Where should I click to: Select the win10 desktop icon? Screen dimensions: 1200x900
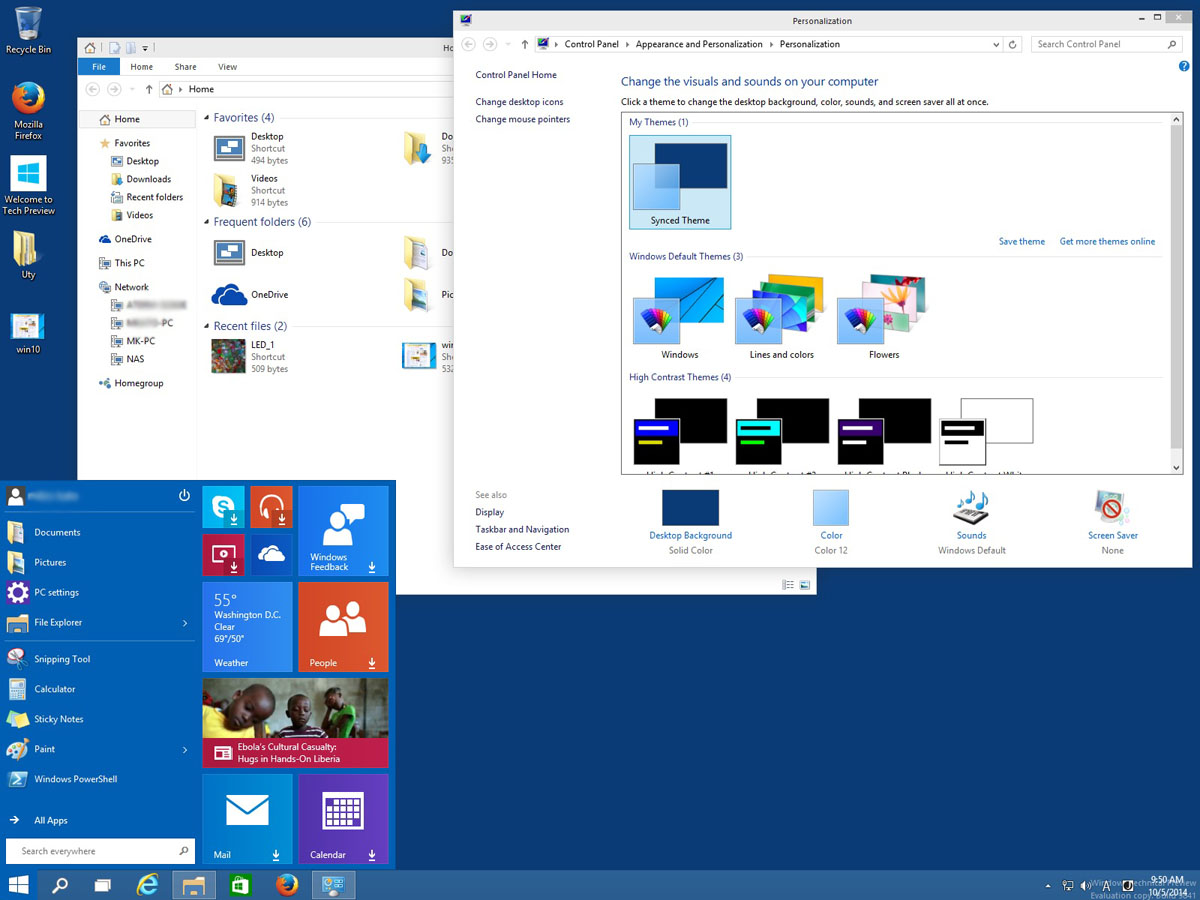[28, 334]
